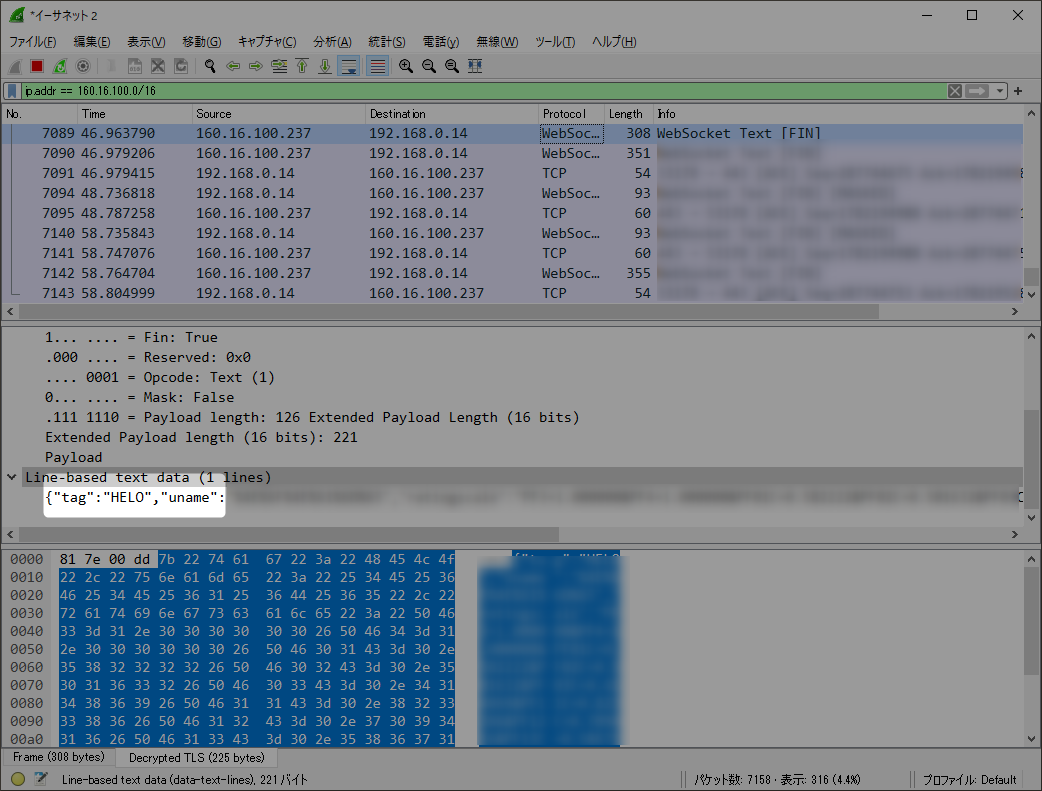Open capture file properties status icon
The image size is (1042, 791).
pos(41,779)
